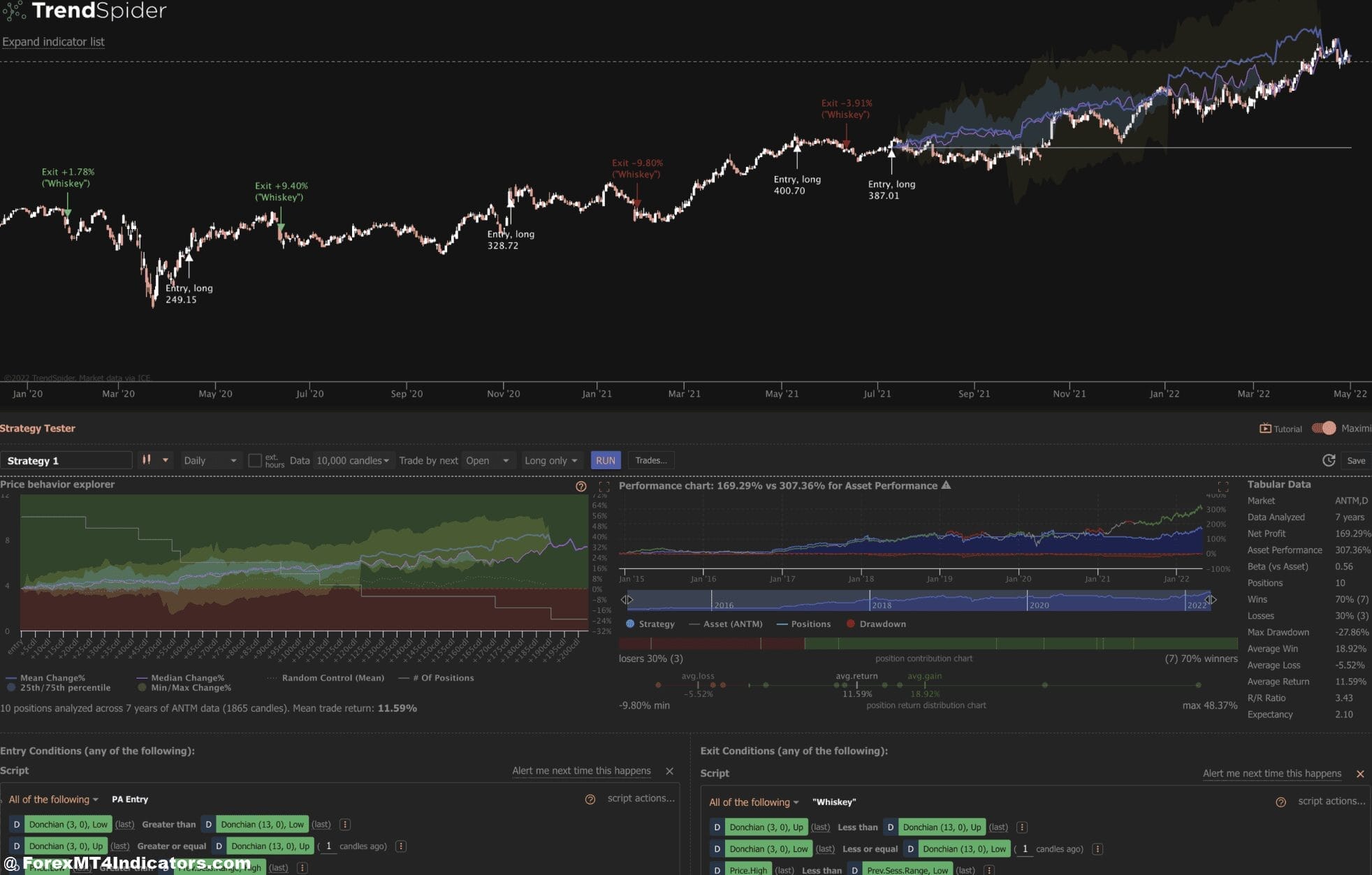Remove the entry conditions script

669,771
